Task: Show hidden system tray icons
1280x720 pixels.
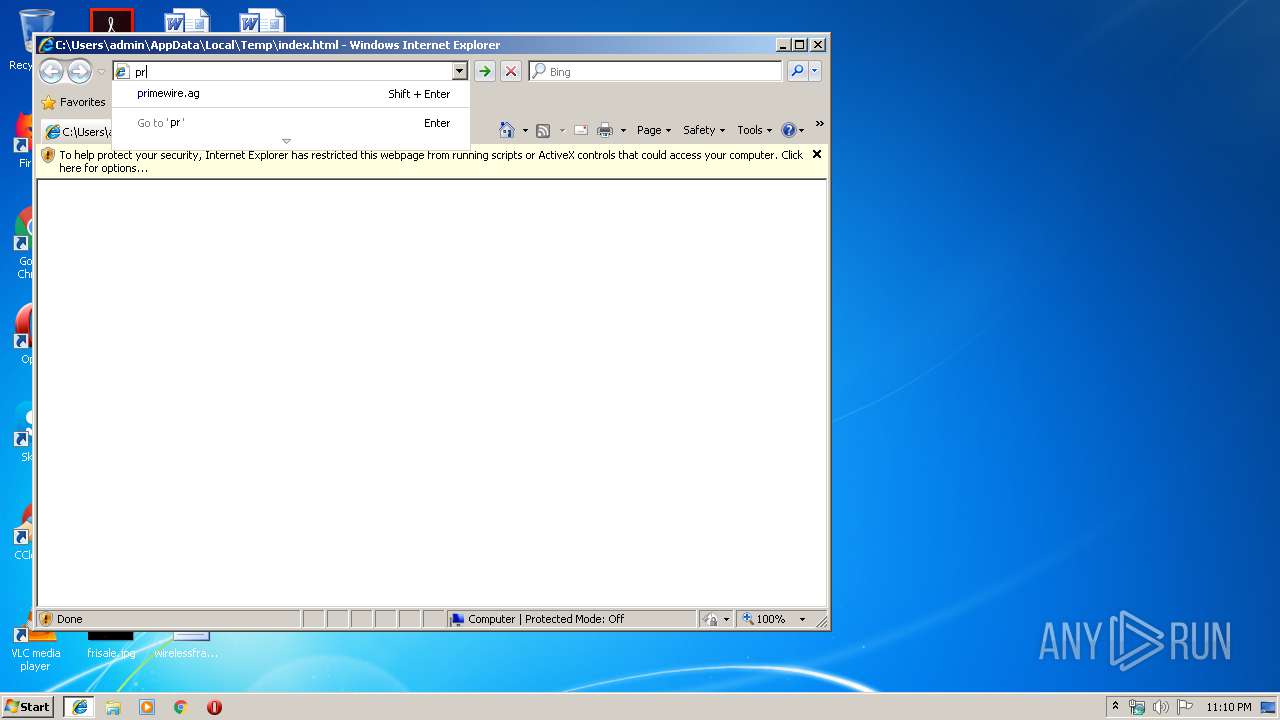Action: pyautogui.click(x=1116, y=707)
